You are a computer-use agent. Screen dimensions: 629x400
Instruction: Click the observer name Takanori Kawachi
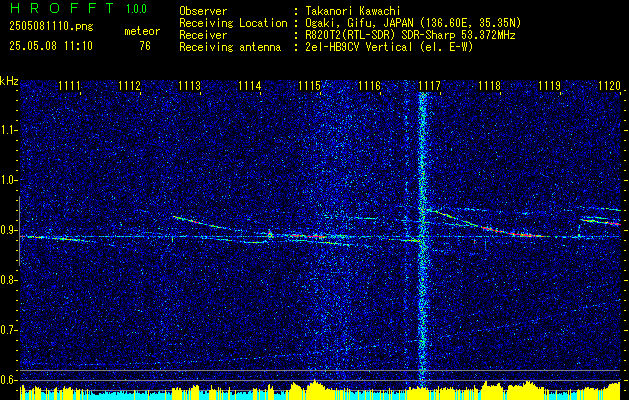[353, 11]
